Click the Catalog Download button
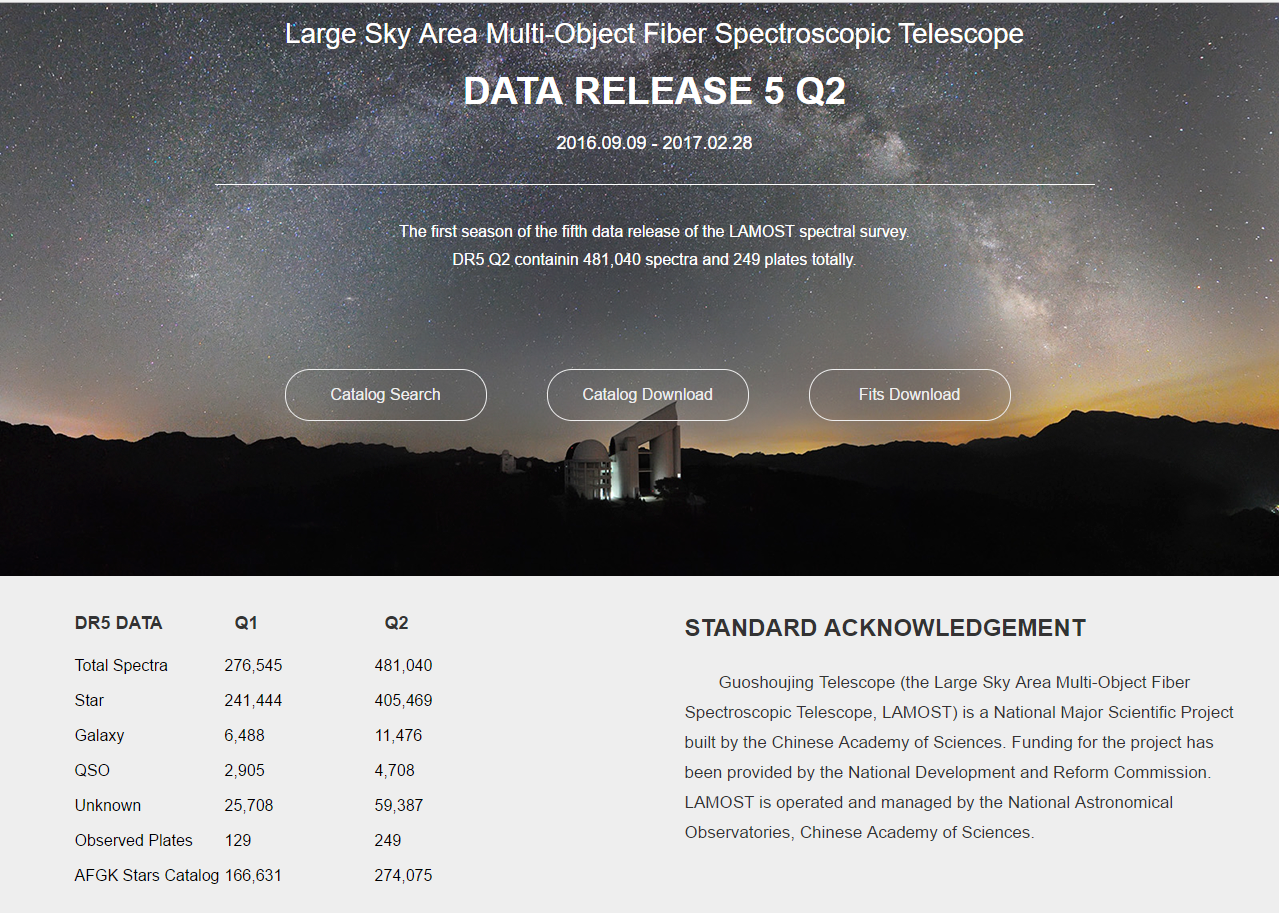This screenshot has height=913, width=1279. tap(648, 395)
